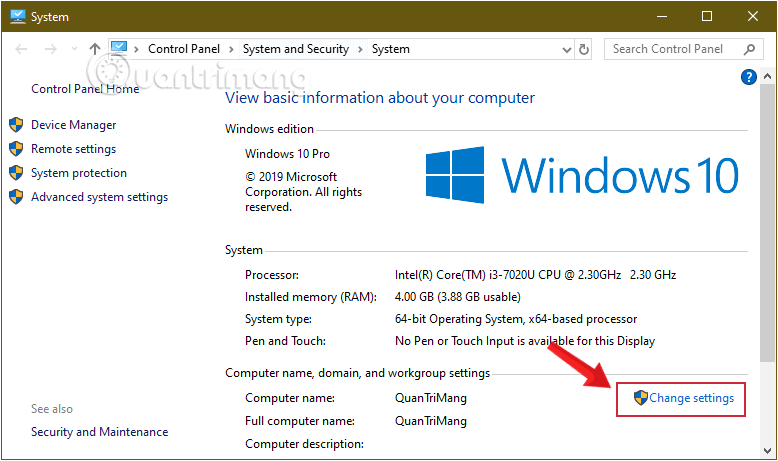This screenshot has width=778, height=461.
Task: Go up one level with Up arrow
Action: (94, 49)
